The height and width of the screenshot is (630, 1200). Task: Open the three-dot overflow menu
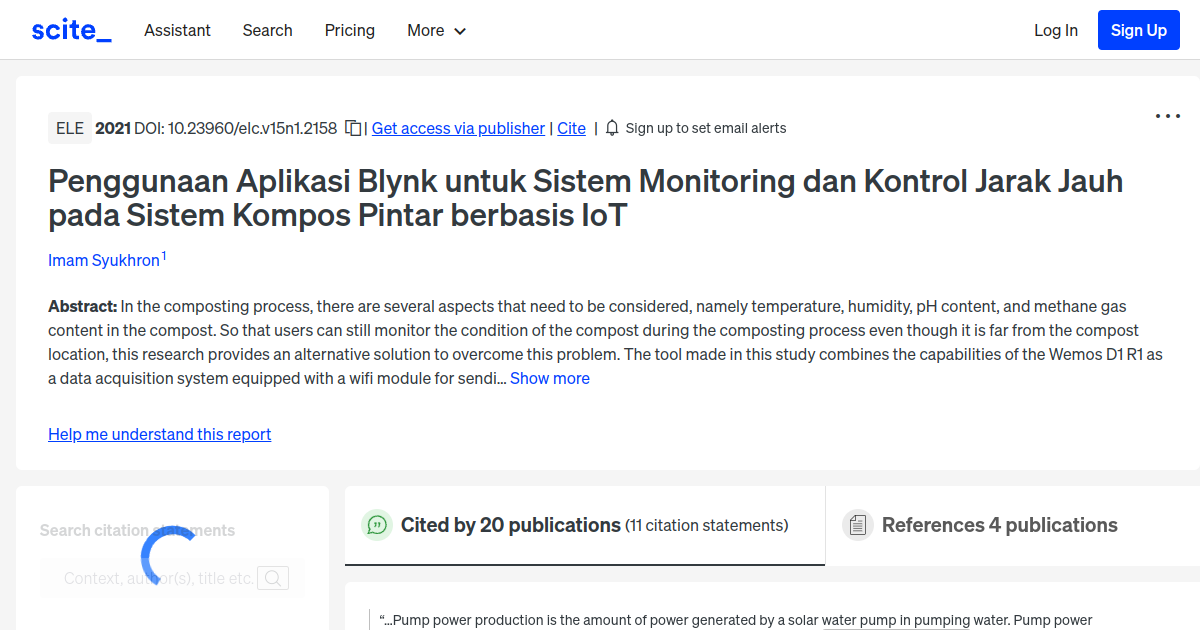point(1167,116)
